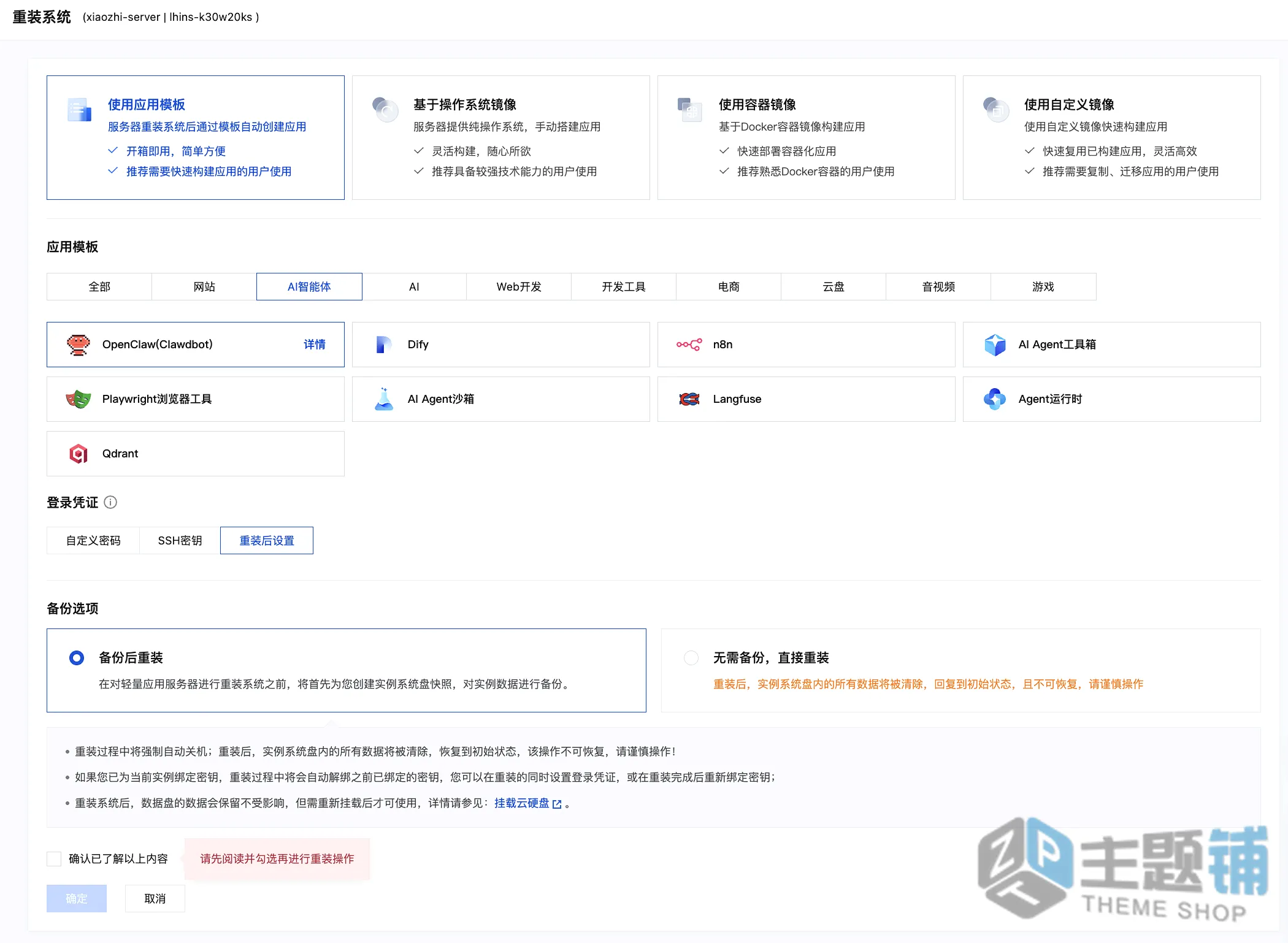Select Dify template name
Viewport: 1288px width, 943px height.
coord(418,345)
